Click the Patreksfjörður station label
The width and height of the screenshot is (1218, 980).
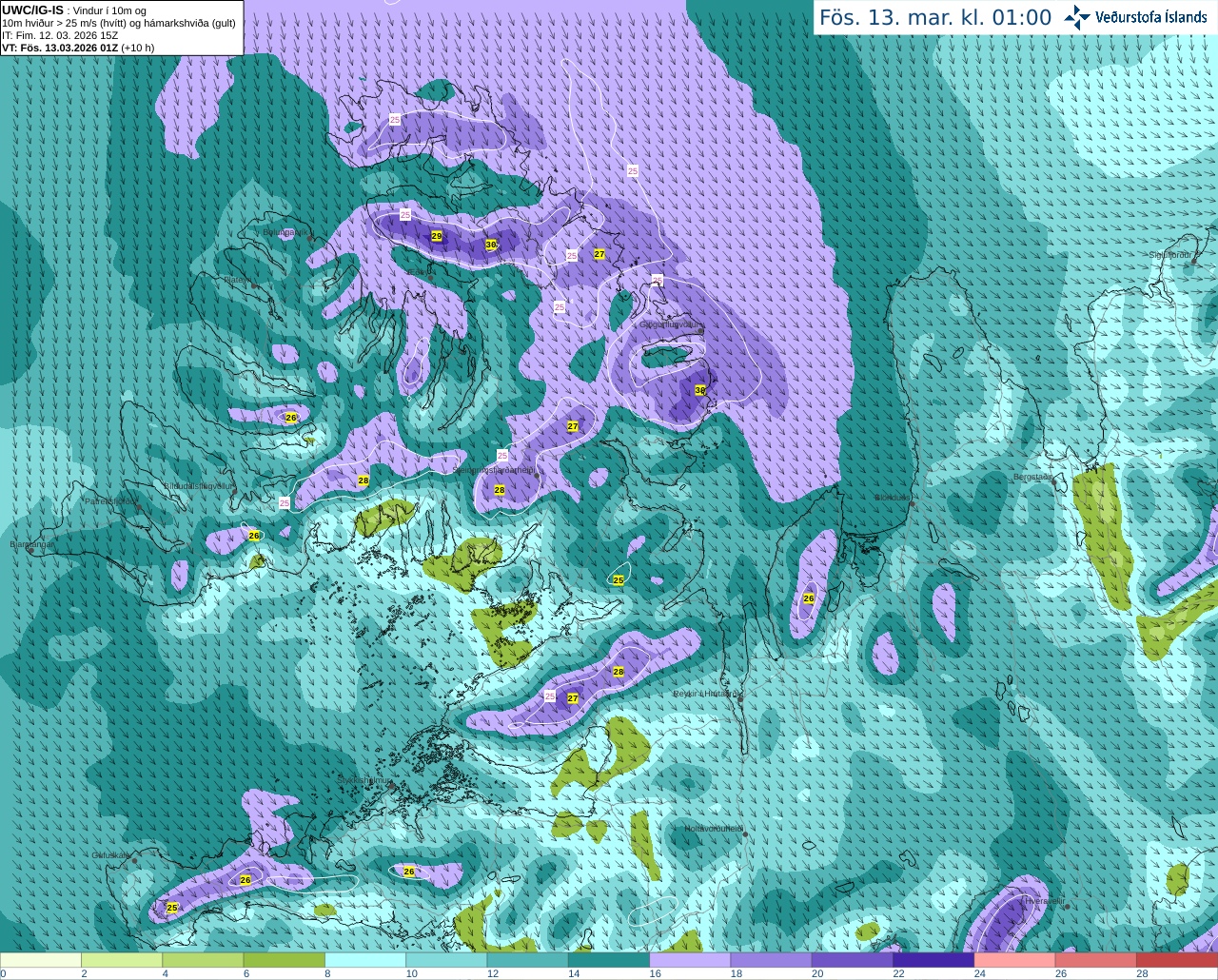111,500
